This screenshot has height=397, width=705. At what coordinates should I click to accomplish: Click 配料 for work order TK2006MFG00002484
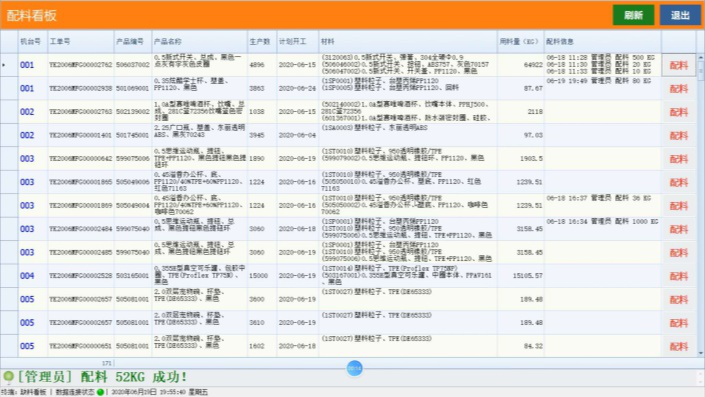(x=678, y=229)
